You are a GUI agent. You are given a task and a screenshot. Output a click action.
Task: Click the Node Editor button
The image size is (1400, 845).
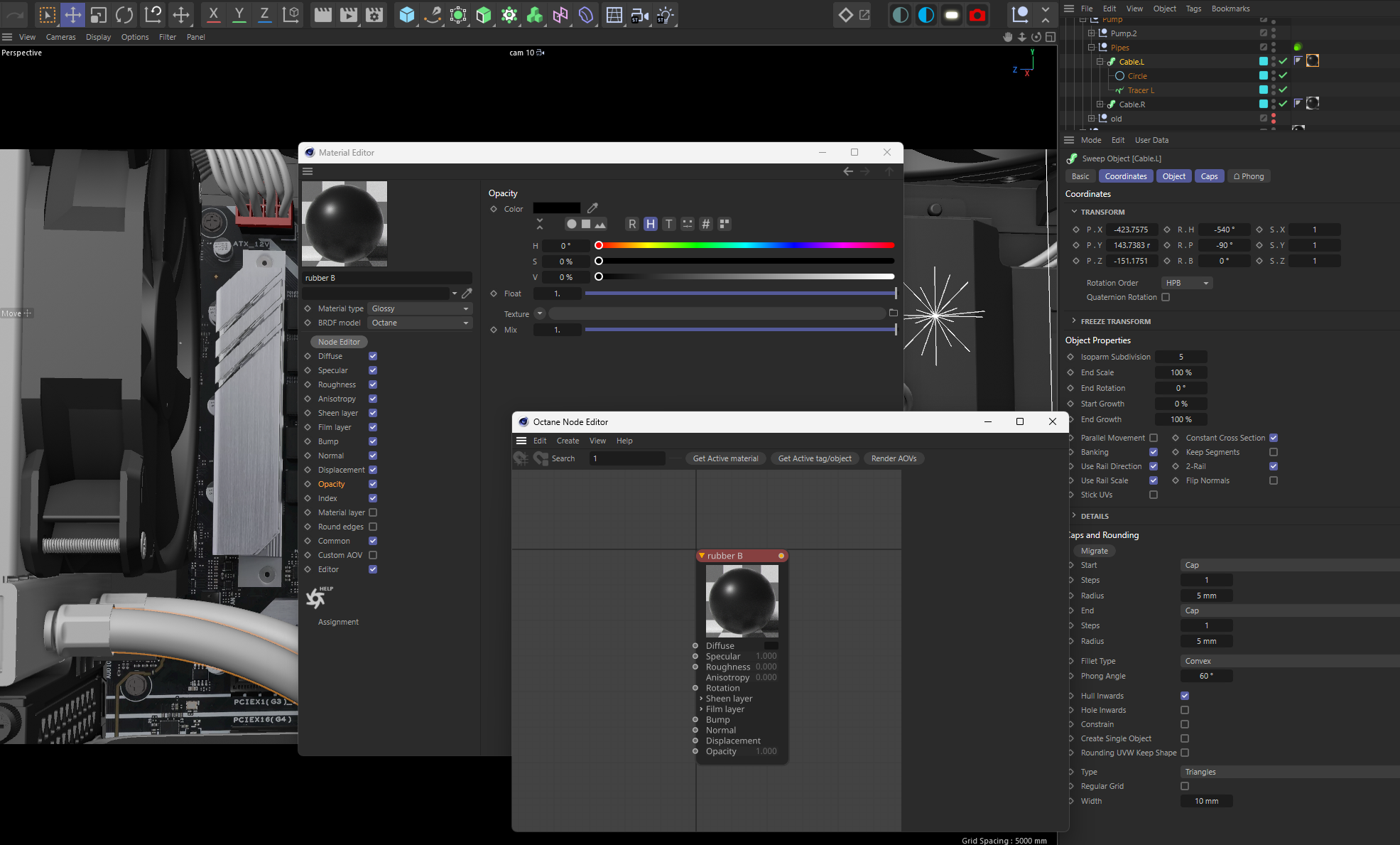pos(339,342)
